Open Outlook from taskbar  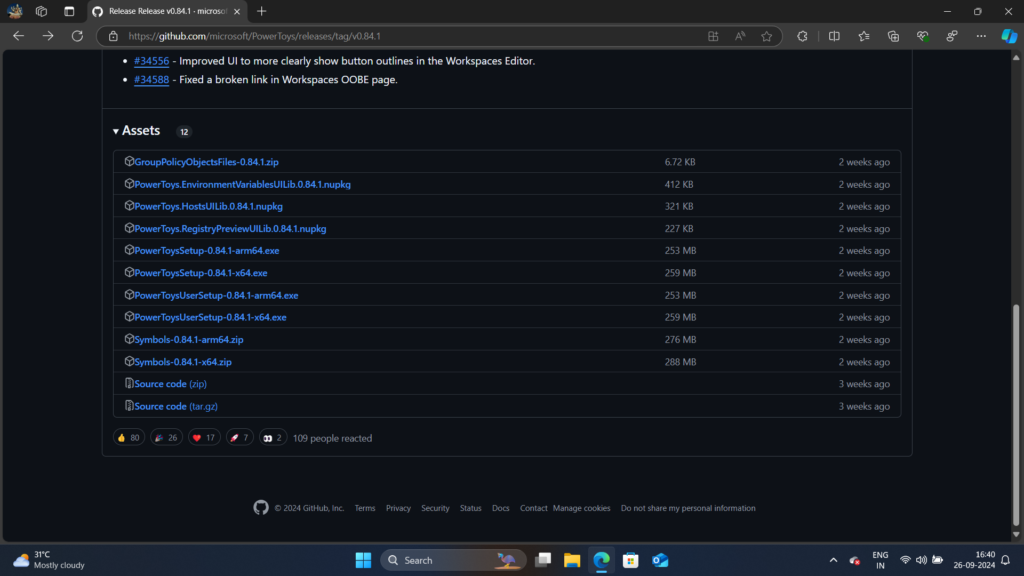pos(660,560)
